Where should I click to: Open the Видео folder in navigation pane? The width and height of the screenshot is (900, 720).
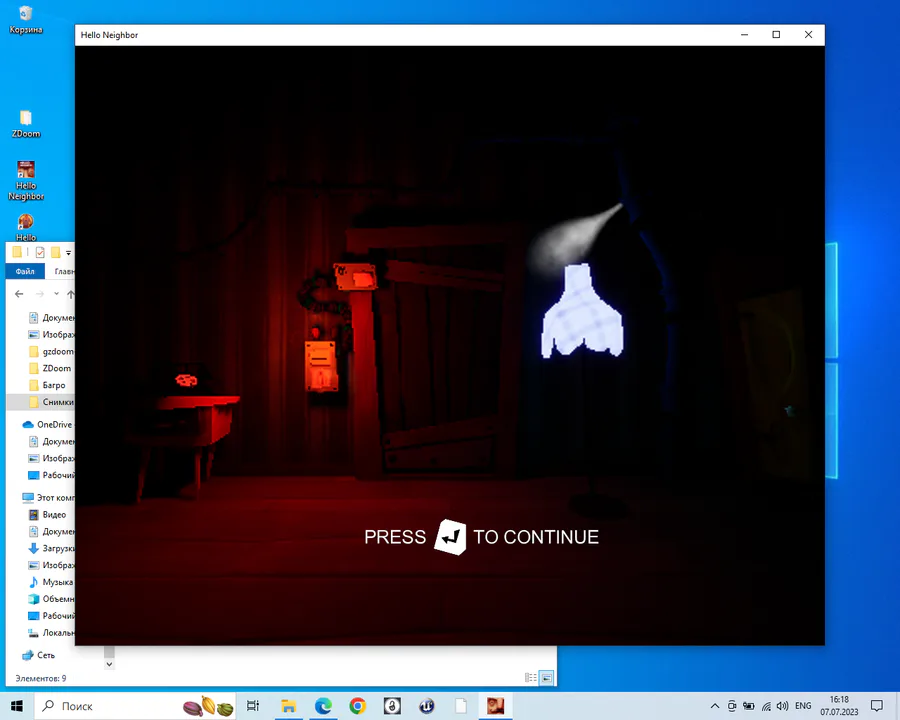click(x=47, y=514)
